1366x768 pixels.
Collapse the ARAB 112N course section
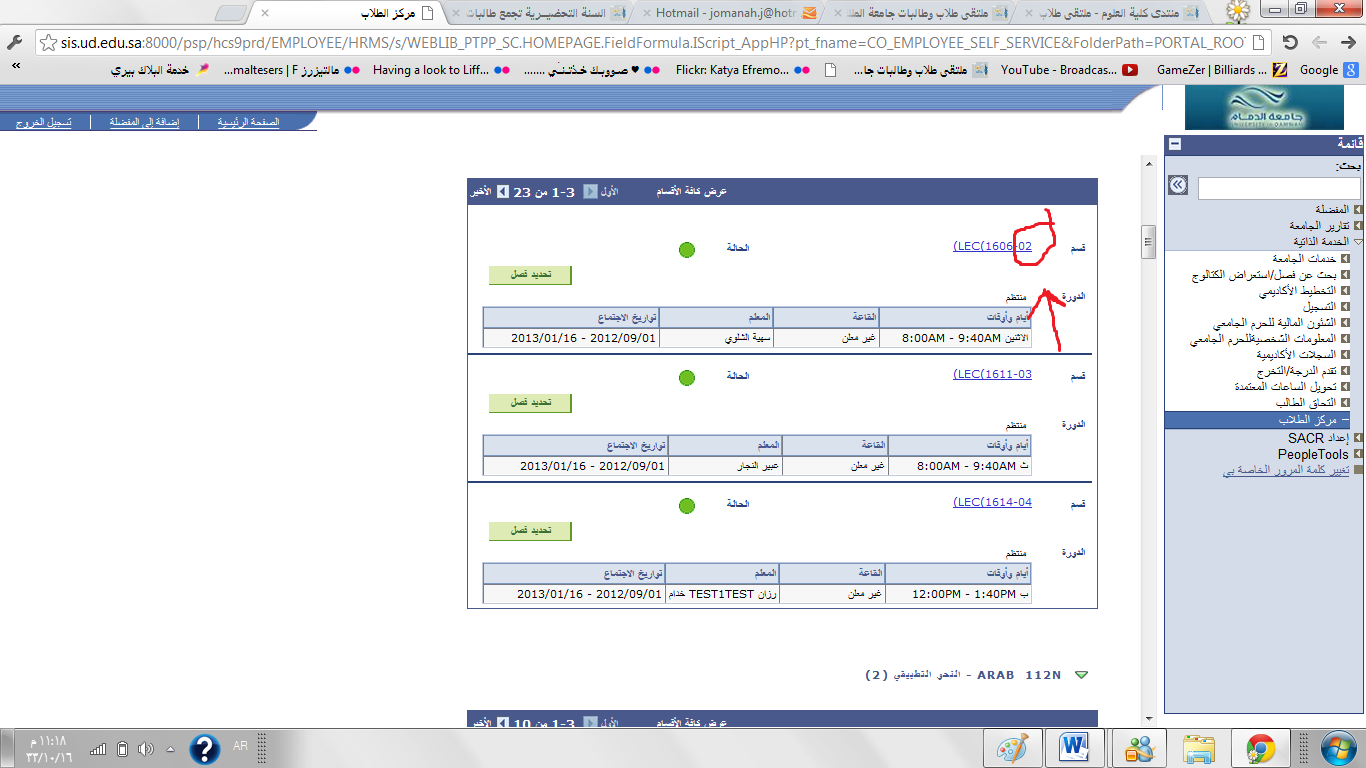point(1080,675)
